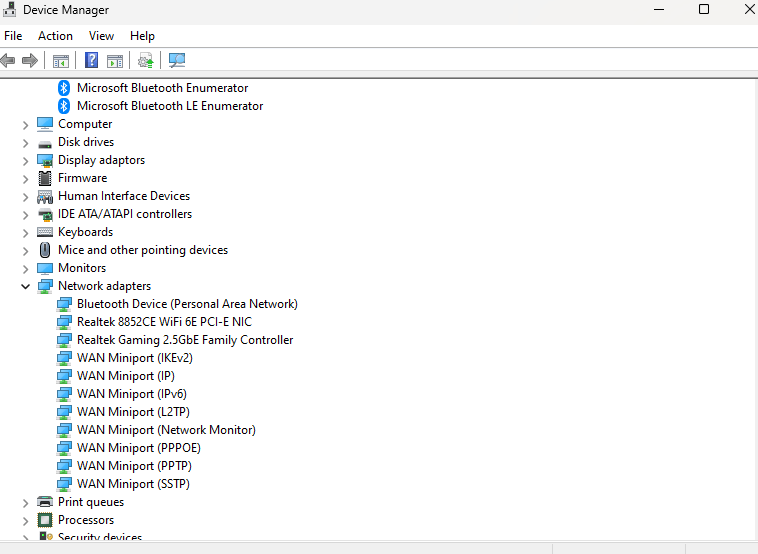
Task: Select Realtek 8852CE WiFi 6E PCI-E NIC
Action: pyautogui.click(x=164, y=322)
